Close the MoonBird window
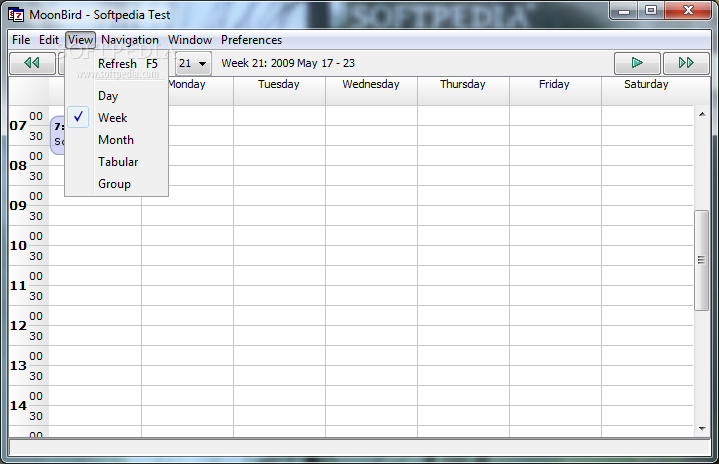Screen dimensions: 719x464 (688, 11)
